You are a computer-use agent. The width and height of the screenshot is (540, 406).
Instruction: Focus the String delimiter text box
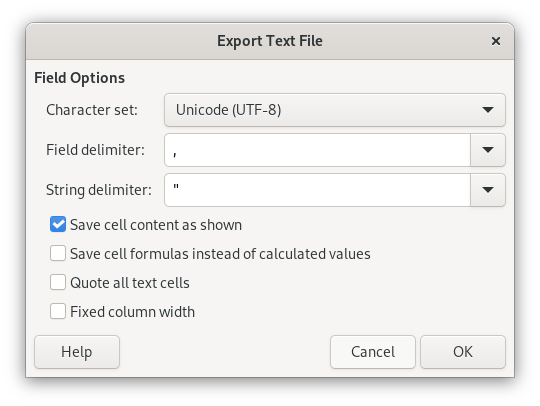pos(318,190)
